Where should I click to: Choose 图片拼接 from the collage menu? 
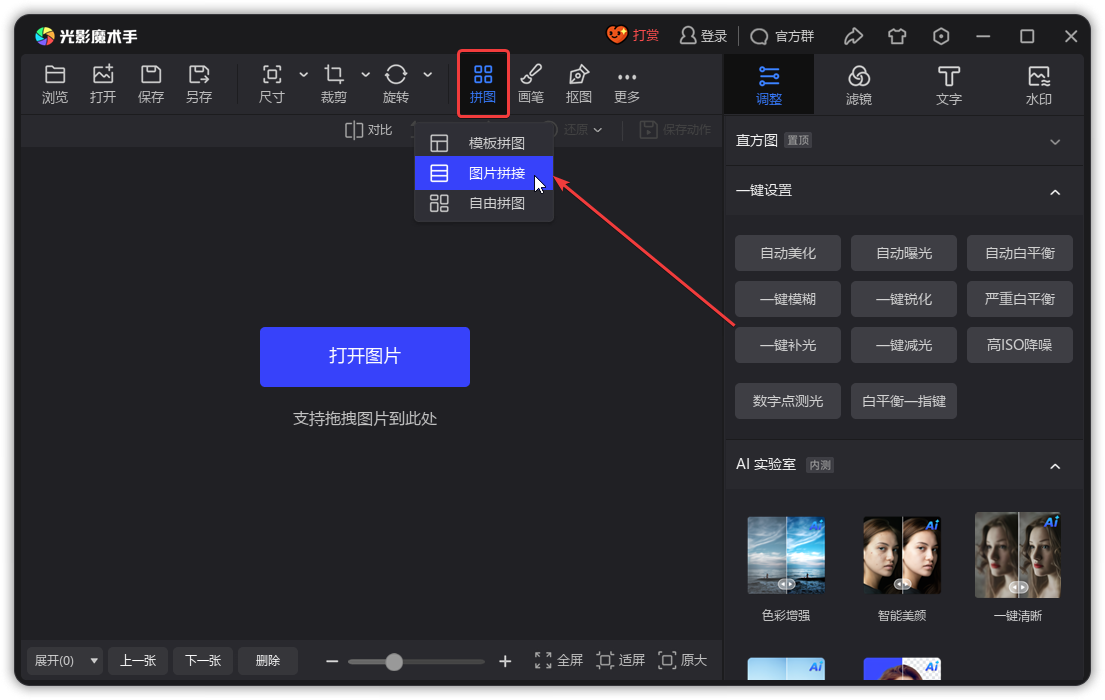[x=484, y=172]
